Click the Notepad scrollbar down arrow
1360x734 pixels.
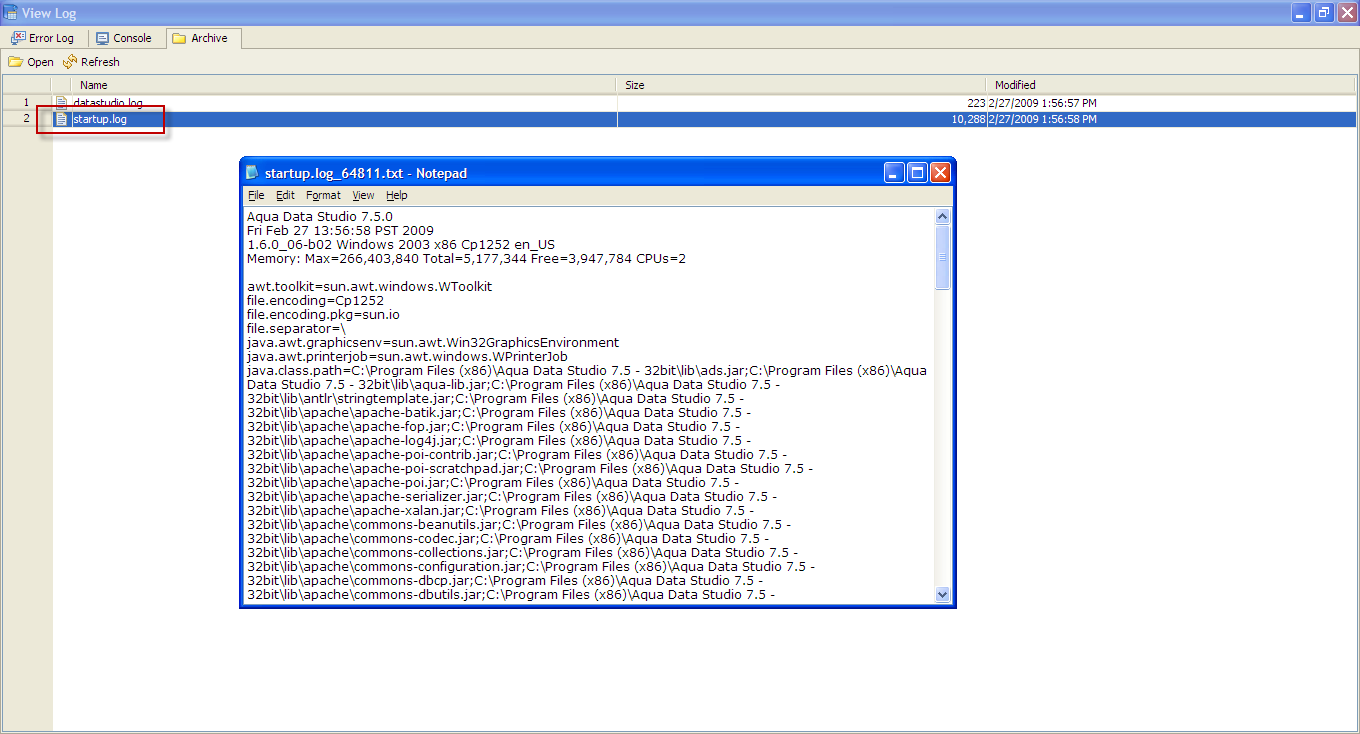tap(942, 594)
